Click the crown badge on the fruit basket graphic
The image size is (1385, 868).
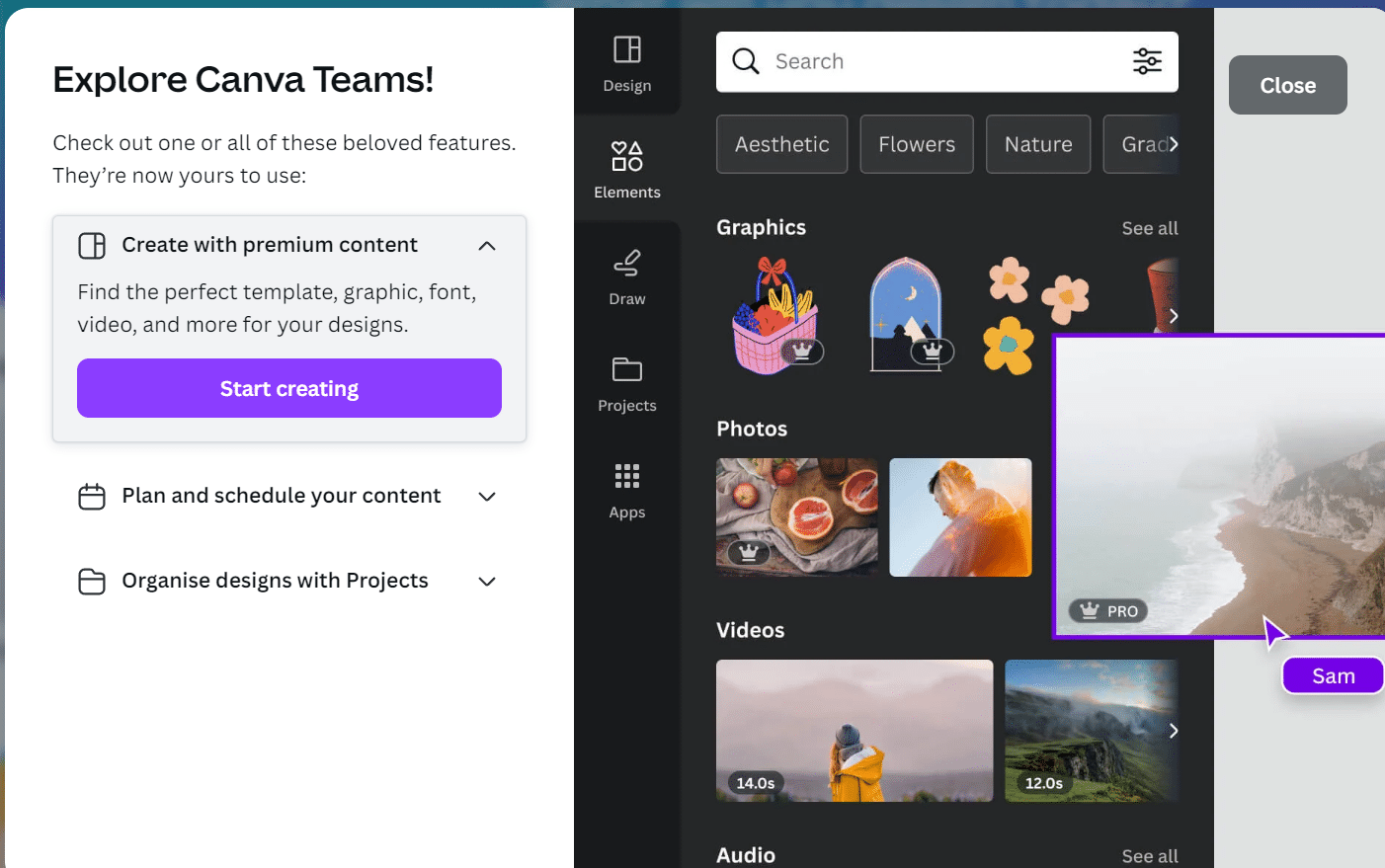coord(802,351)
